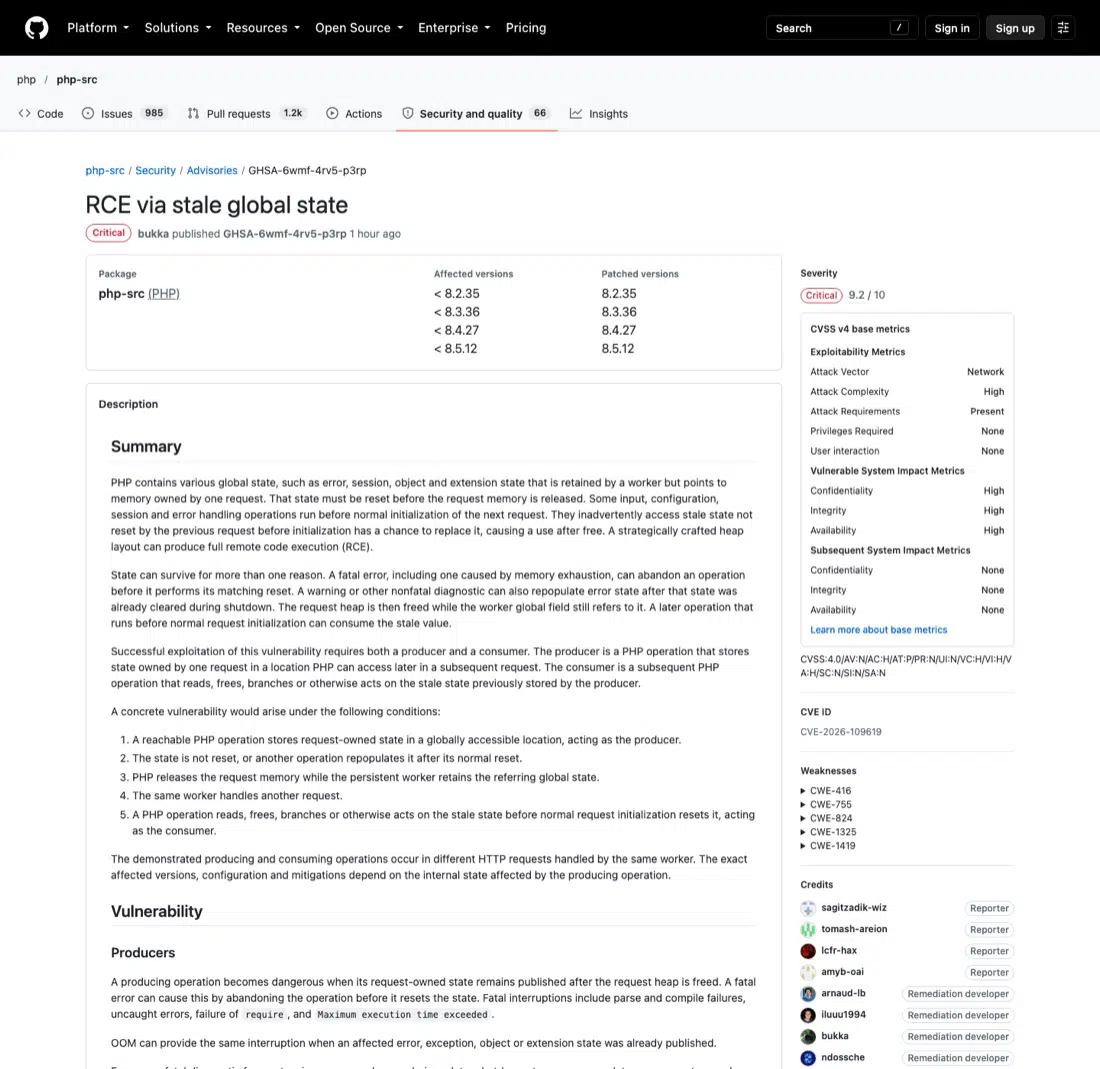This screenshot has width=1100, height=1069.
Task: Open the php owner link
Action: 26,79
